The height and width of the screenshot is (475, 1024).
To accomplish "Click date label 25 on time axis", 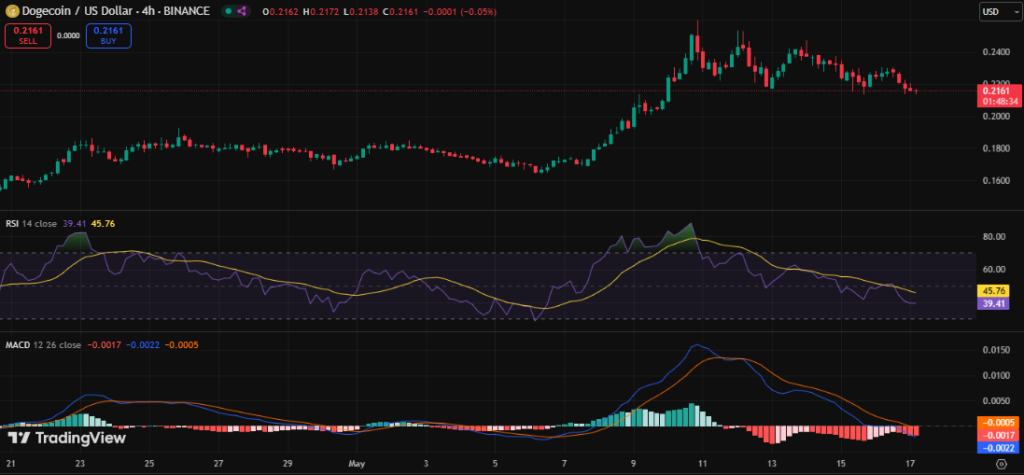I will pos(150,463).
